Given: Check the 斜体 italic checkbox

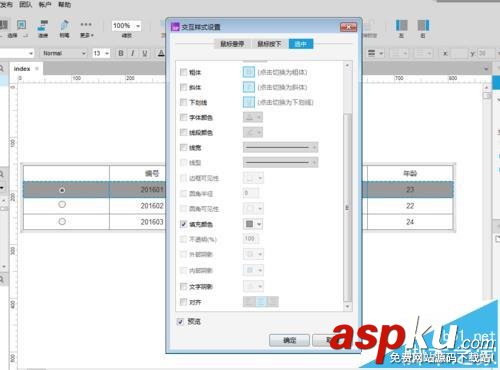Looking at the screenshot, I should click(183, 87).
